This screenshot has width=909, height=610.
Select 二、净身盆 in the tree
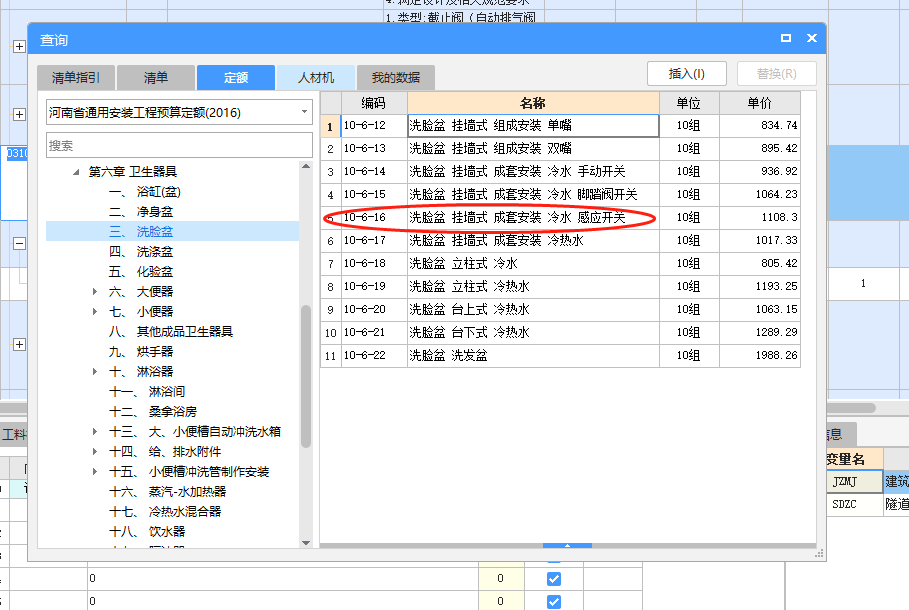[141, 212]
